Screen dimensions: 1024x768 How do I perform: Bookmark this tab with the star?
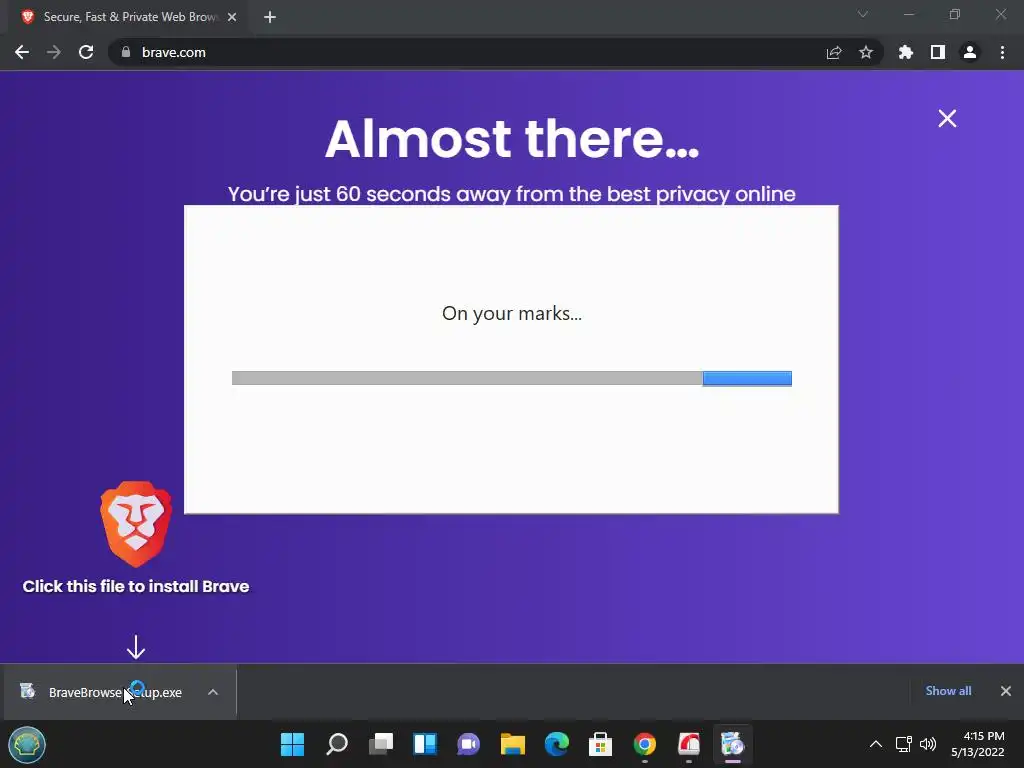coord(866,52)
